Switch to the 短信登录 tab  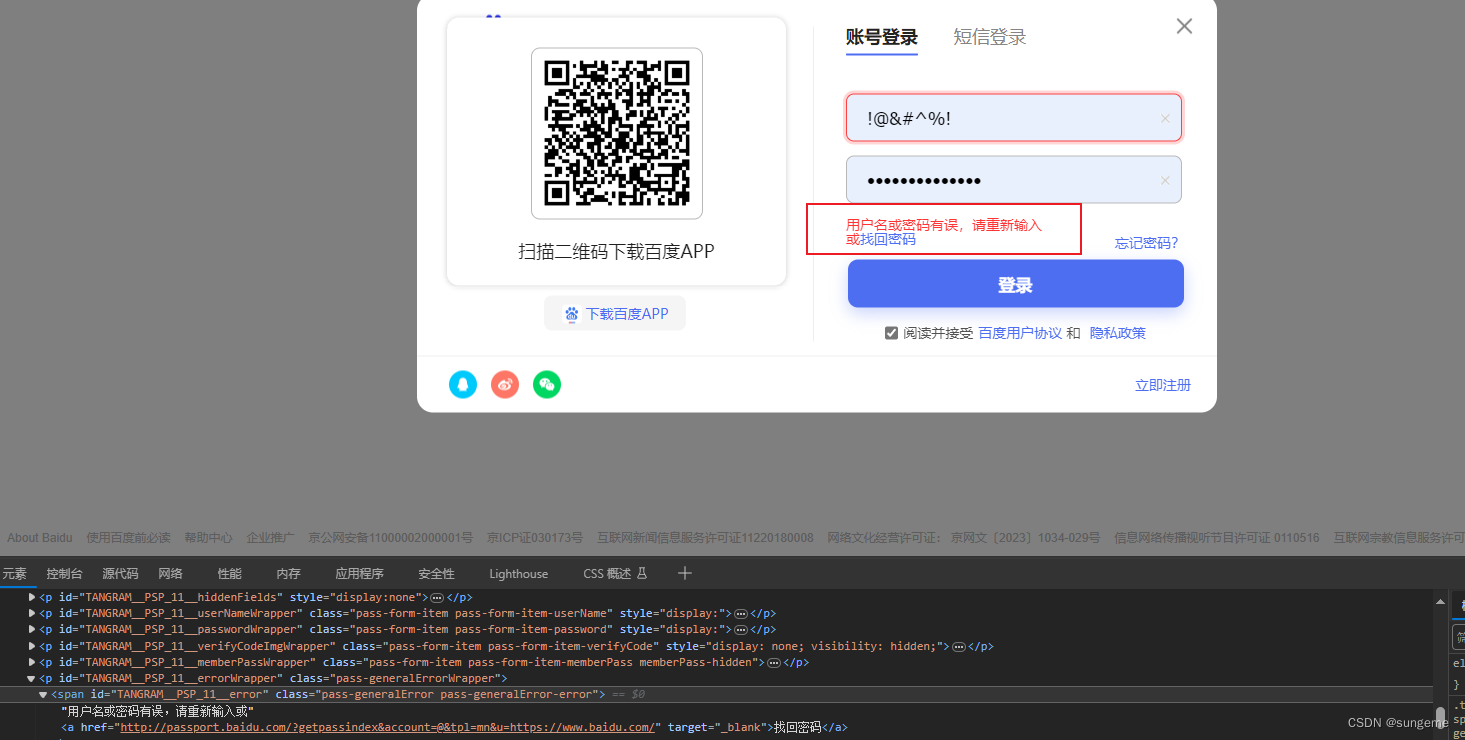tap(990, 37)
